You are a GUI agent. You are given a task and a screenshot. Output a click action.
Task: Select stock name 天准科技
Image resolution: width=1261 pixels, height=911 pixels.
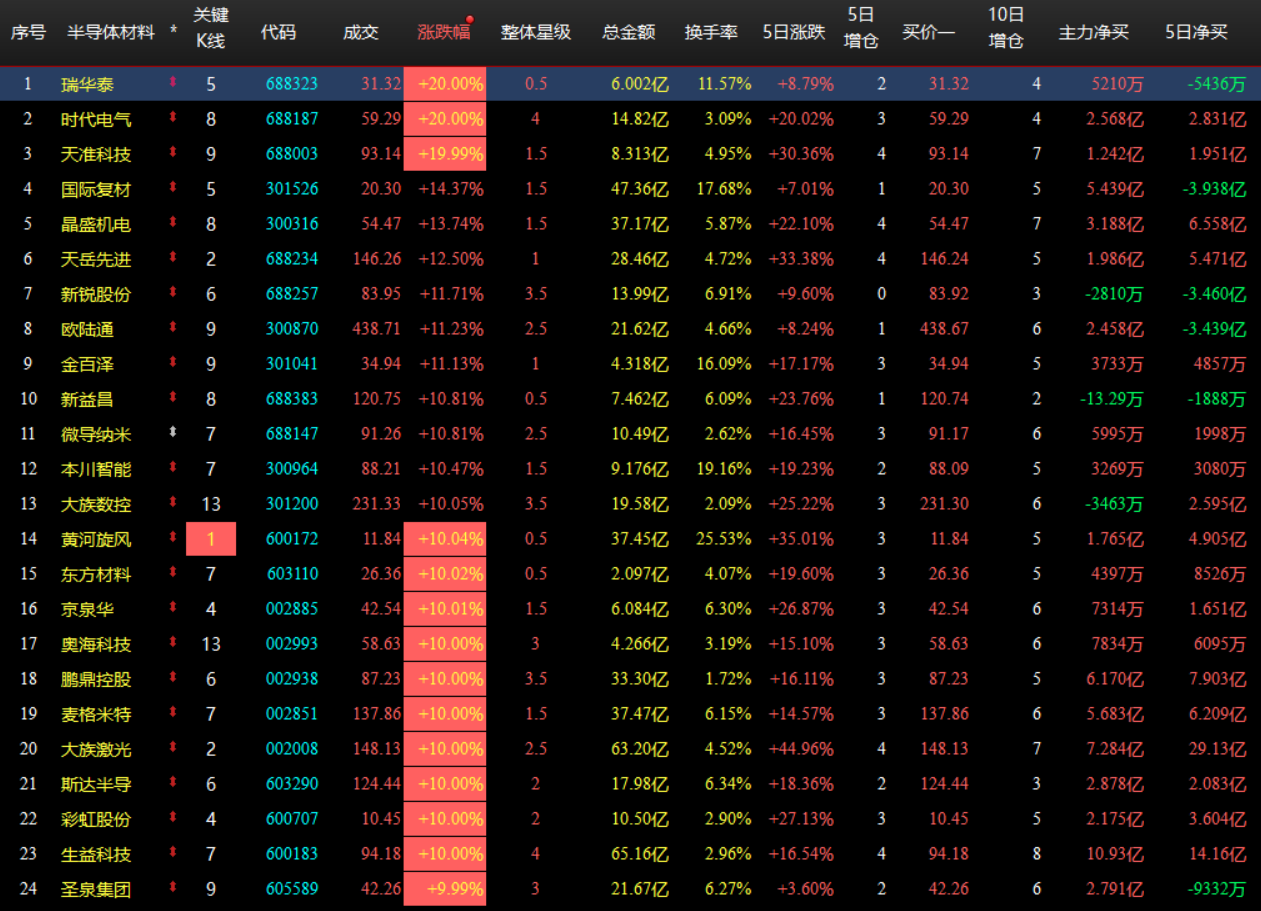(x=96, y=154)
